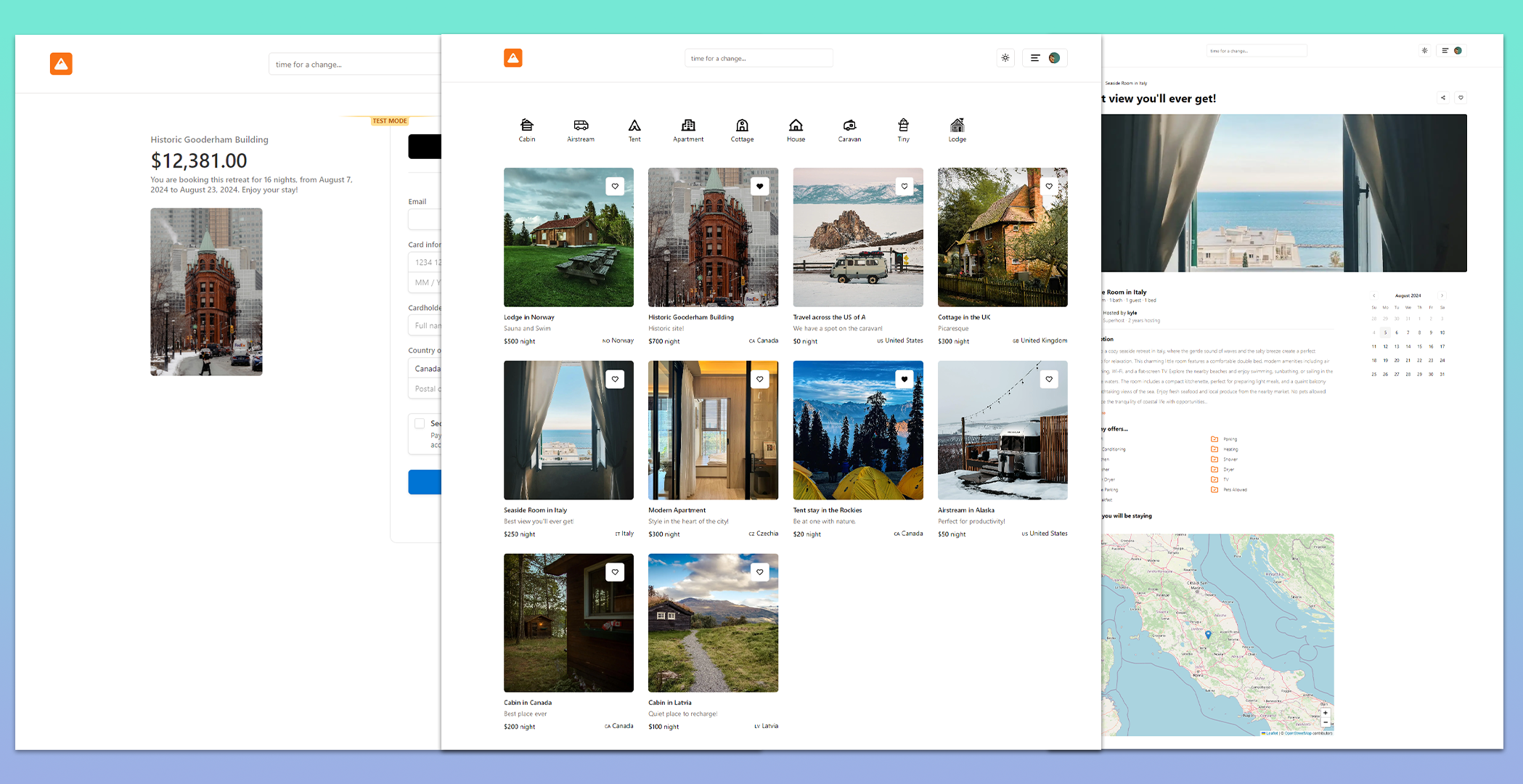Select the 5th in the August calendar

click(x=1385, y=332)
